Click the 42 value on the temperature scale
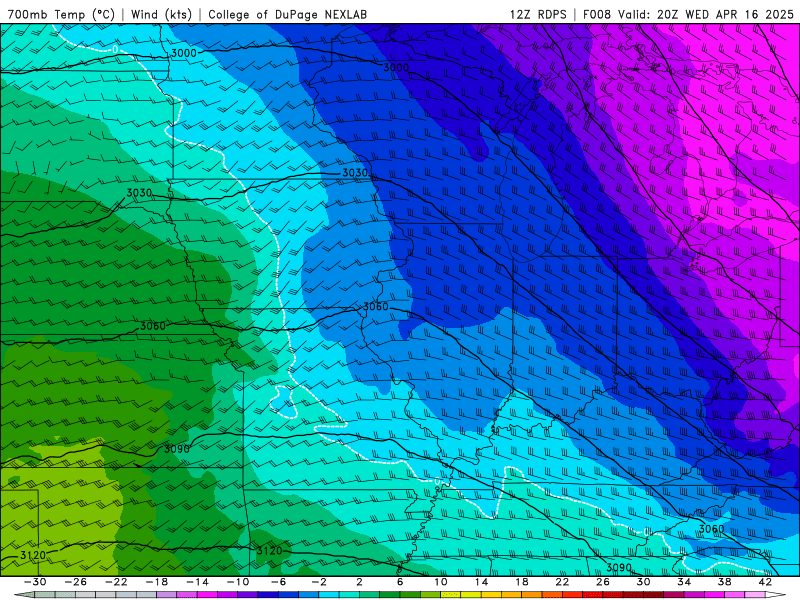Viewport: 800px width, 600px height. point(765,582)
